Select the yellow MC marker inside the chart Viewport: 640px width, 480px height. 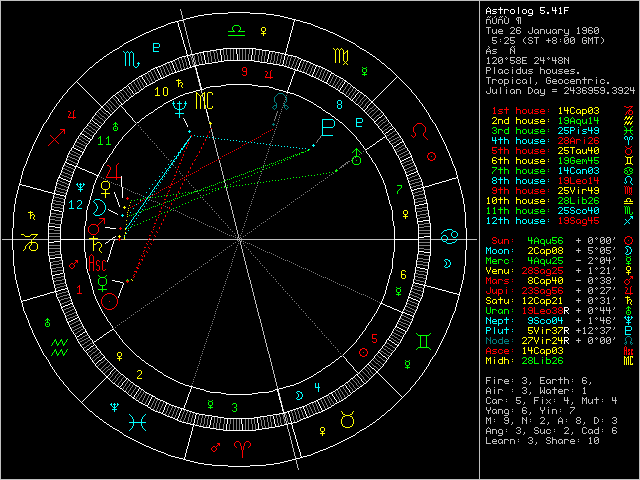coord(204,101)
